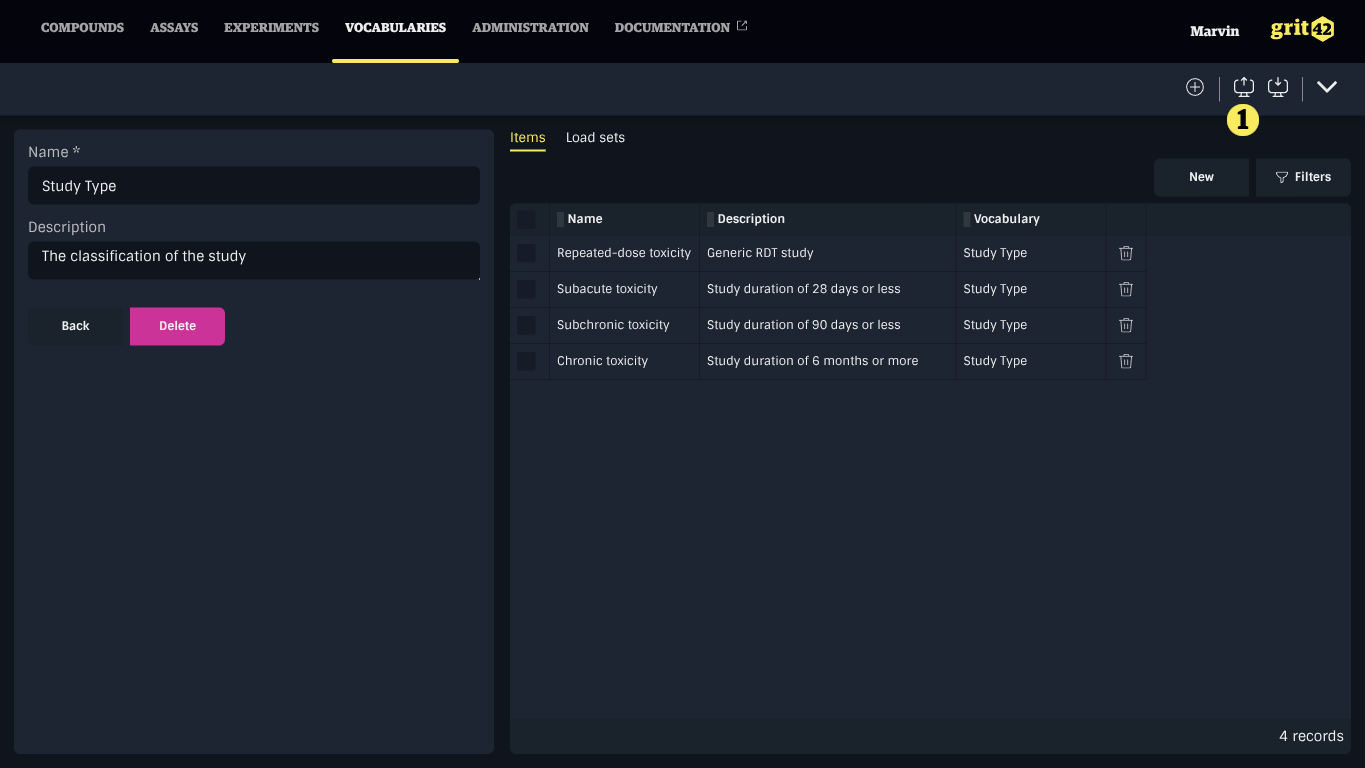Click the Back button
This screenshot has height=768, width=1365.
tap(76, 326)
